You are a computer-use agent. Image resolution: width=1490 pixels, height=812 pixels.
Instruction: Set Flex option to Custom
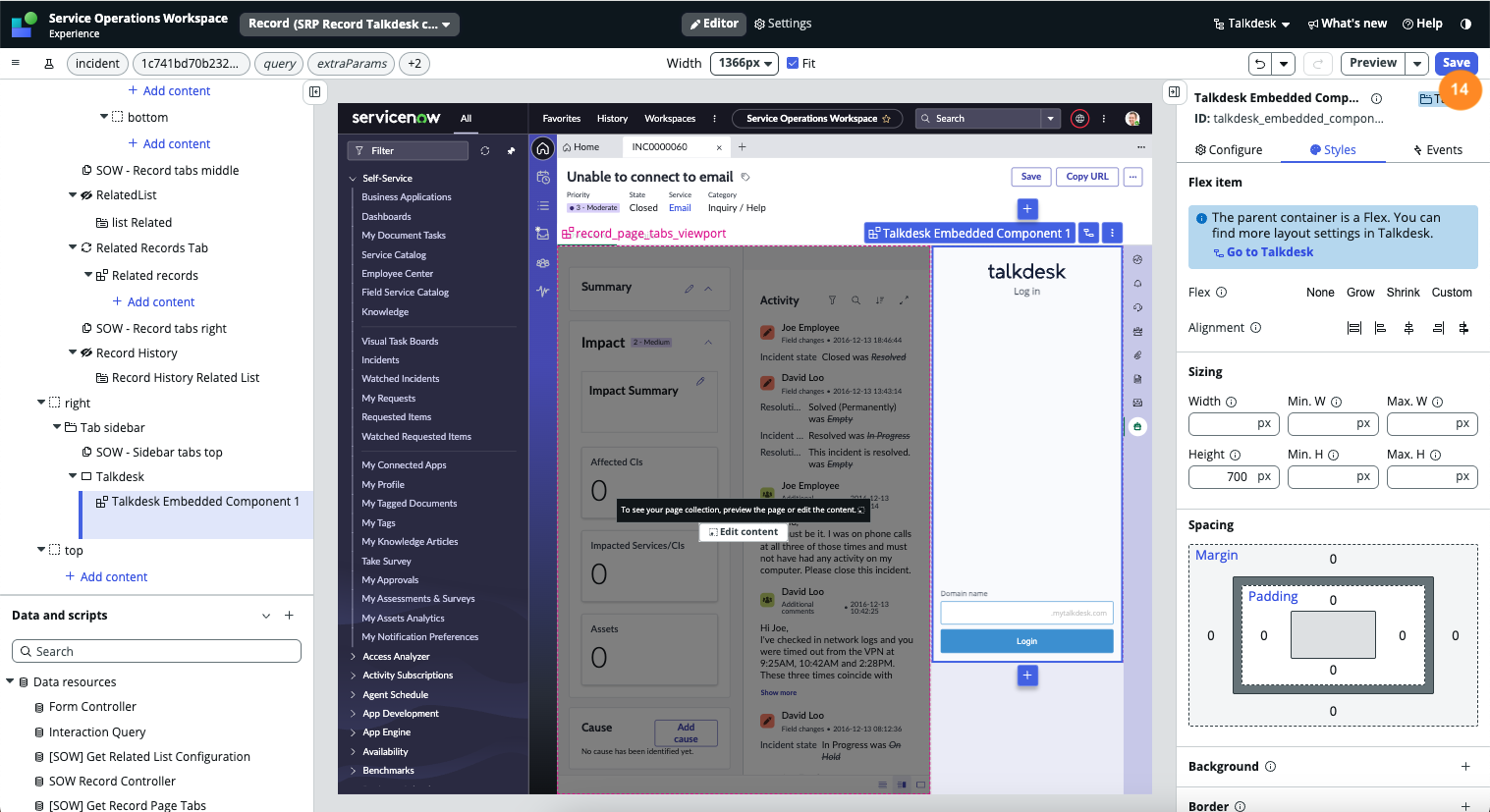tap(1452, 293)
